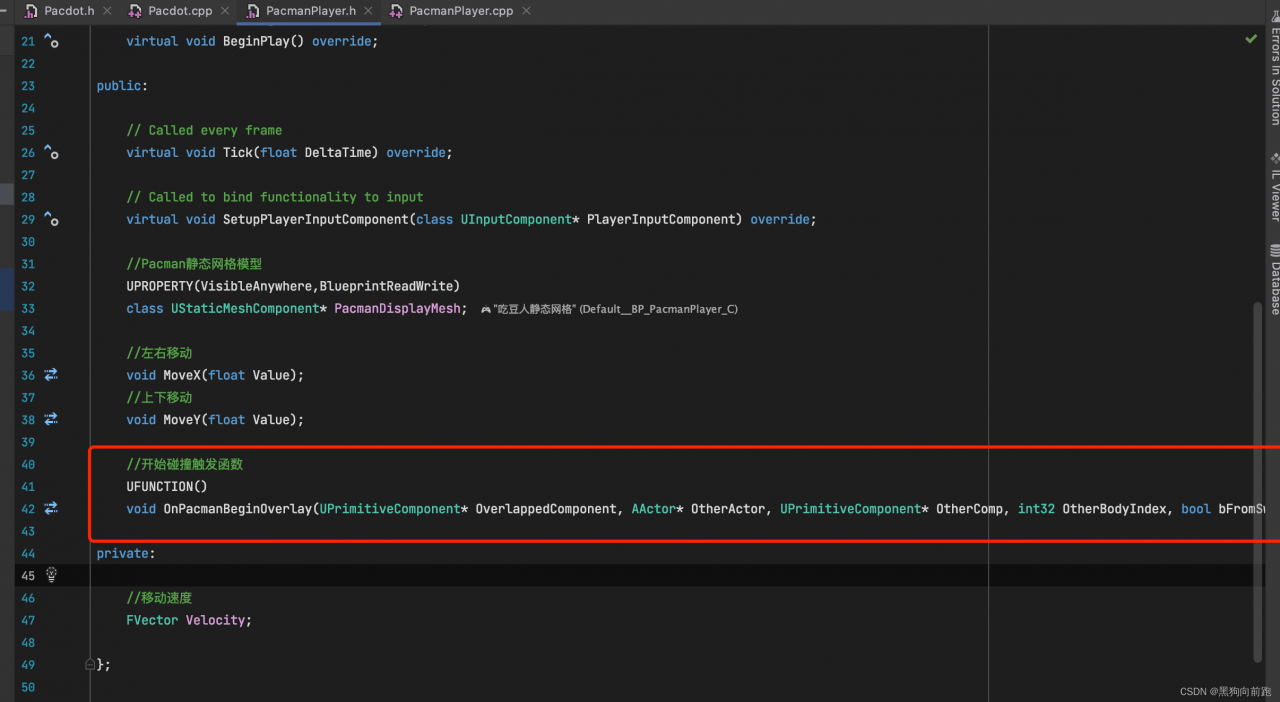Click gutter arrows icon on OnPacmanBeginOverlay line

point(51,509)
